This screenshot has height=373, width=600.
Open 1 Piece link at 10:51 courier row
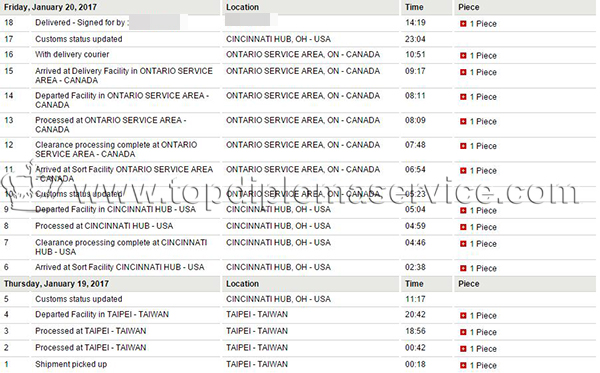pyautogui.click(x=483, y=56)
